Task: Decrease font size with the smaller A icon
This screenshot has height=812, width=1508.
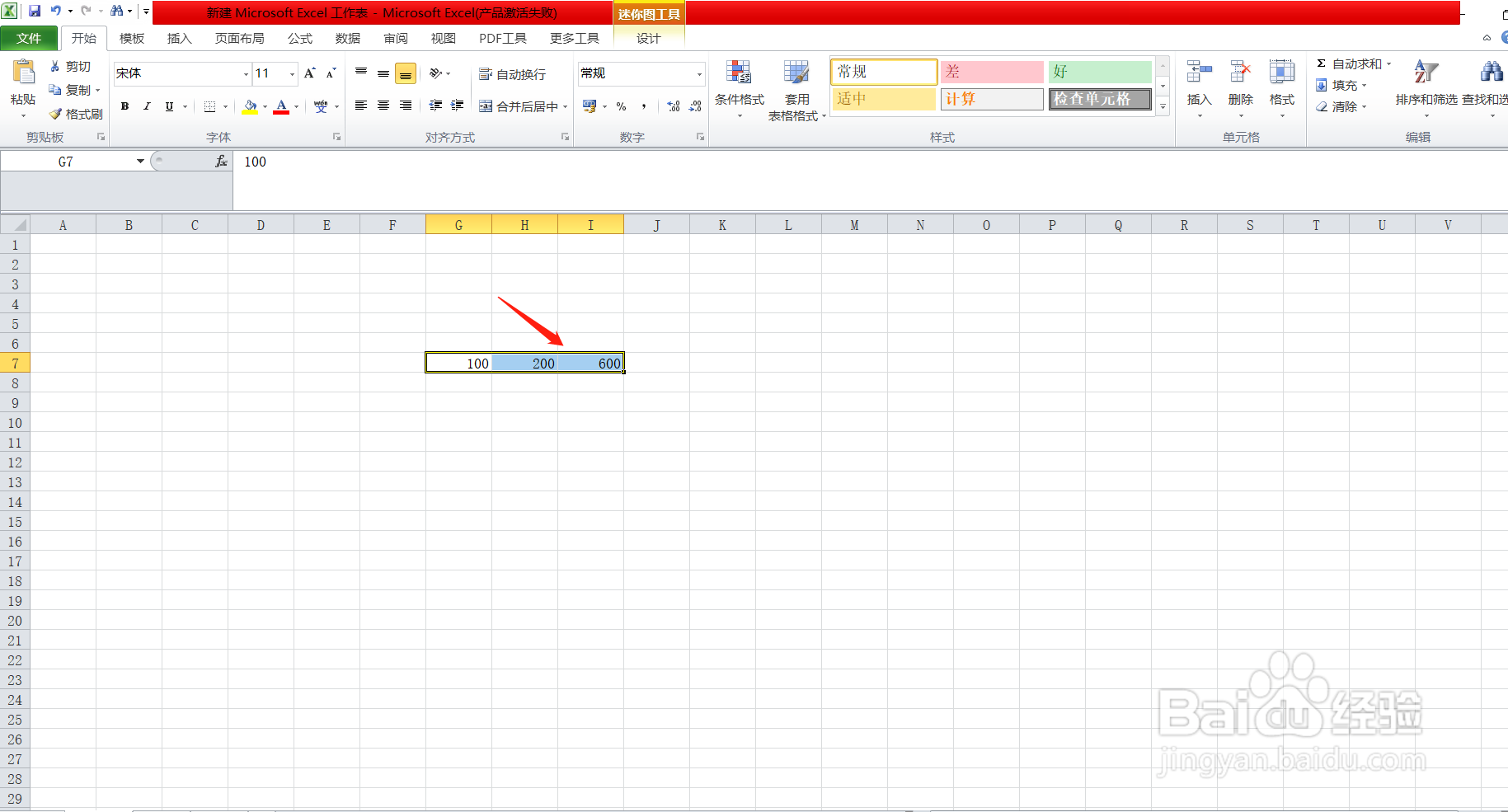Action: 331,73
